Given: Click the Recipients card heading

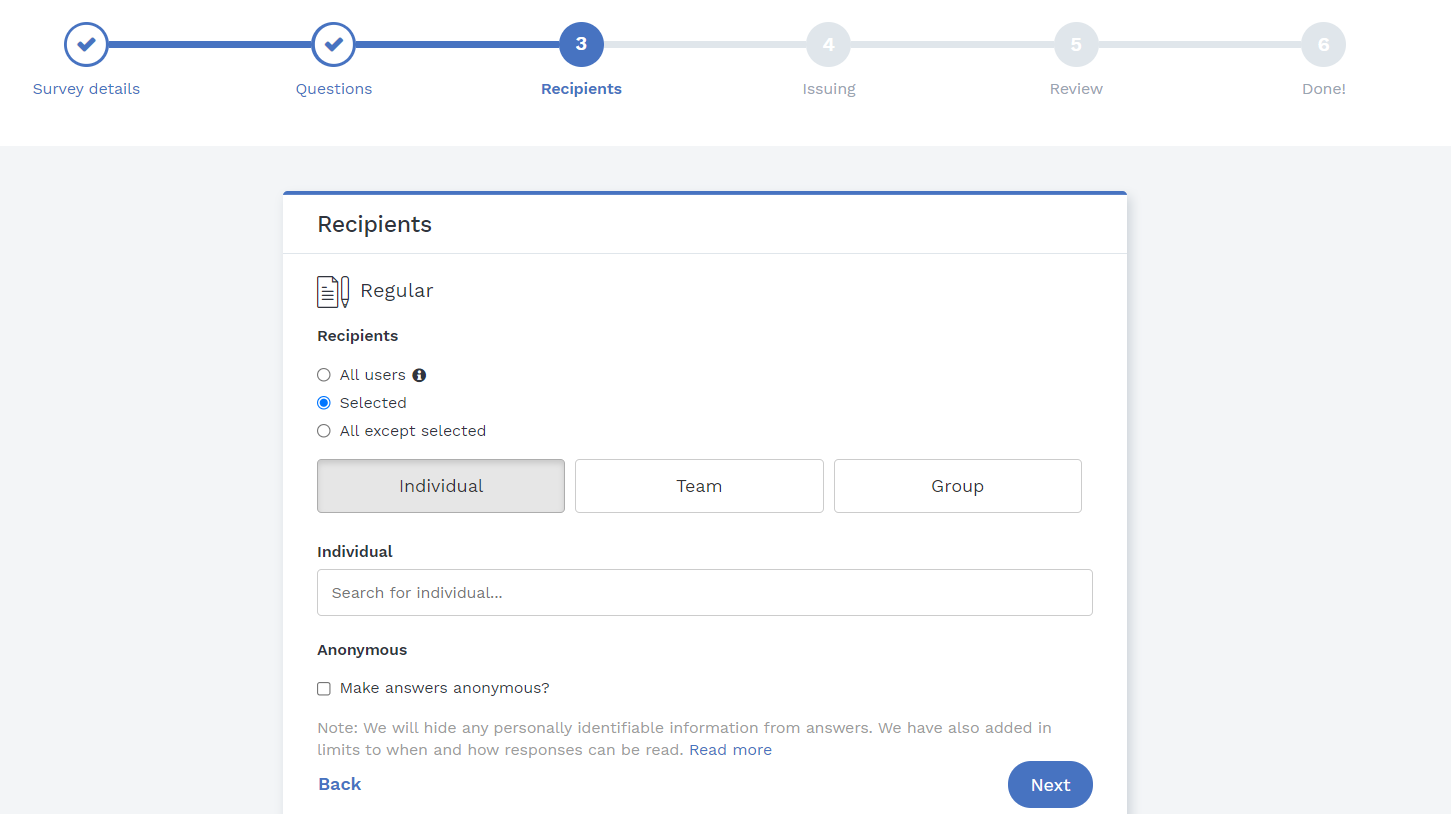Looking at the screenshot, I should pyautogui.click(x=375, y=224).
